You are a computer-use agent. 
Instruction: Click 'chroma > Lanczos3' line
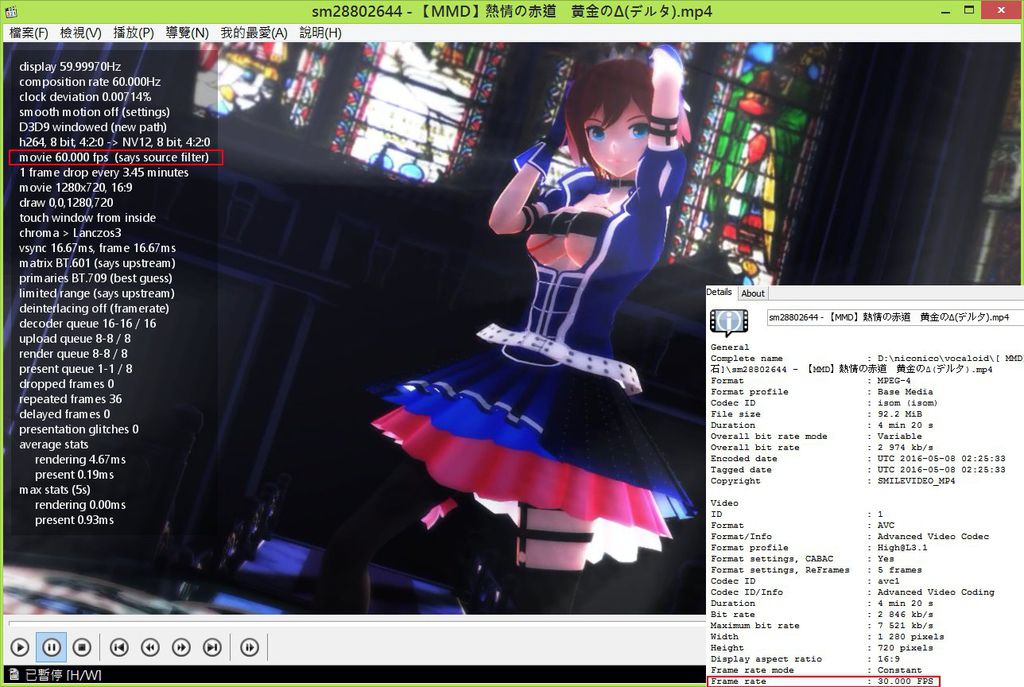[x=70, y=232]
